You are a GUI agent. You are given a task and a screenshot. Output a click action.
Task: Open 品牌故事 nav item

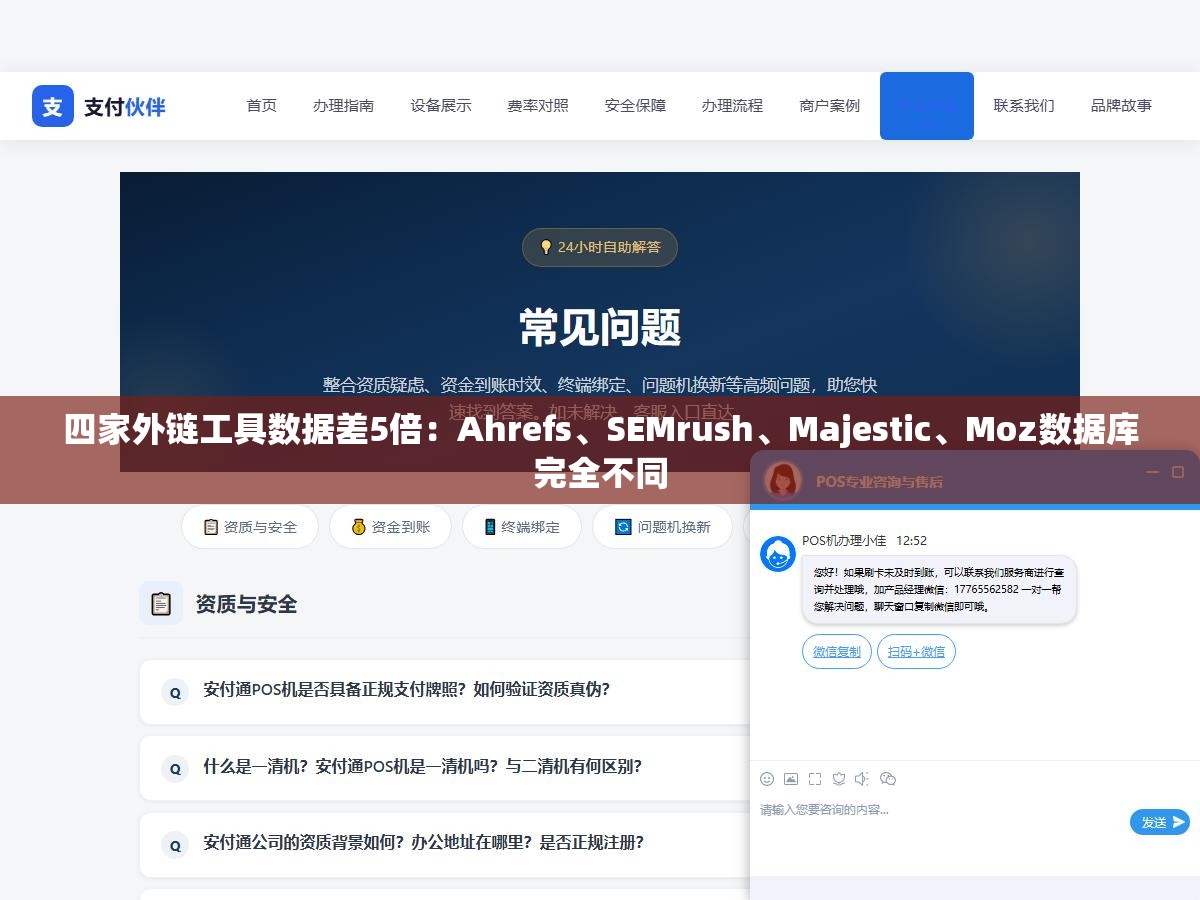1121,105
